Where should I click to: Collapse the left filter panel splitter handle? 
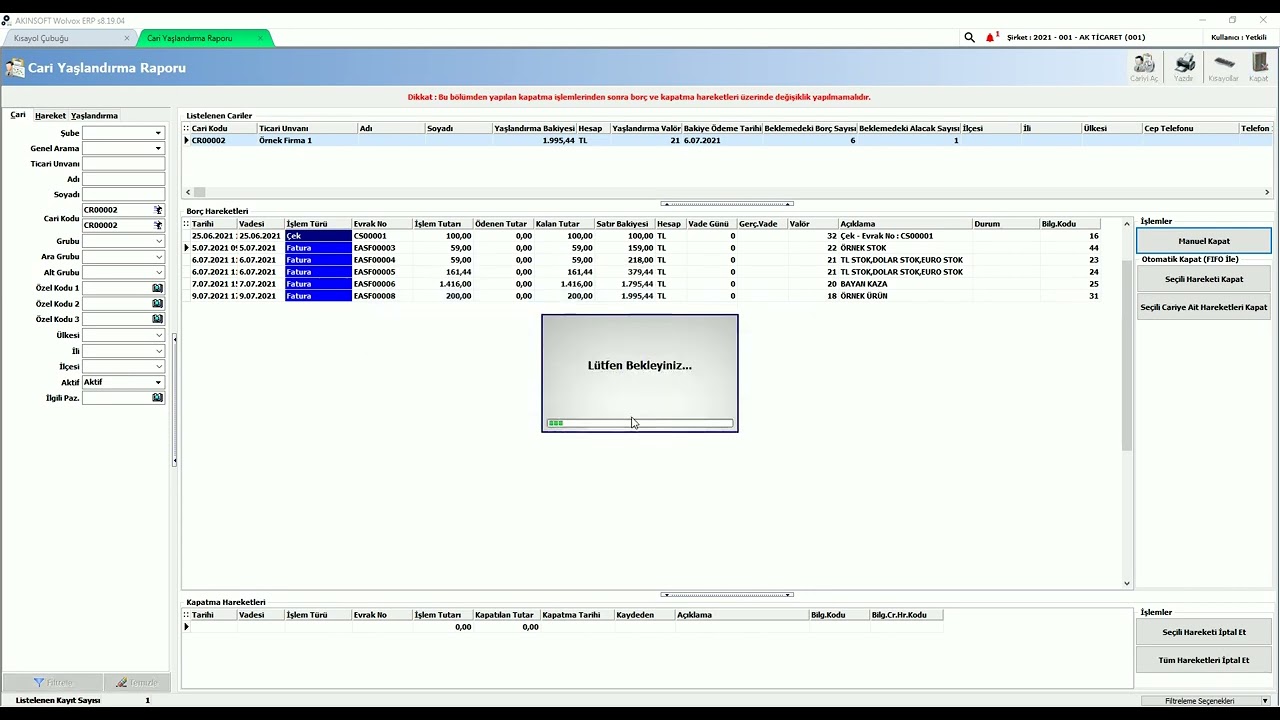coord(175,400)
